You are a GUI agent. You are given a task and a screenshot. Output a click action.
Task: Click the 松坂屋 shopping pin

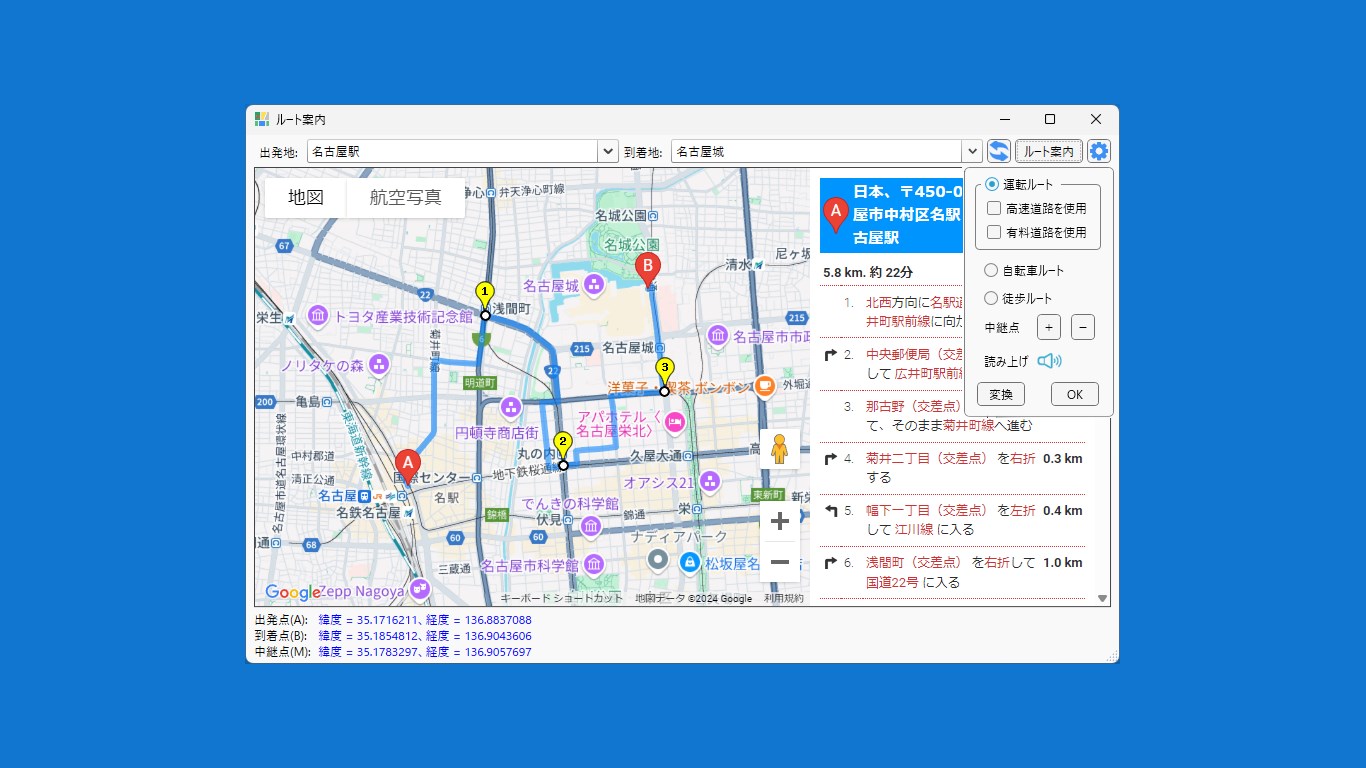click(689, 563)
